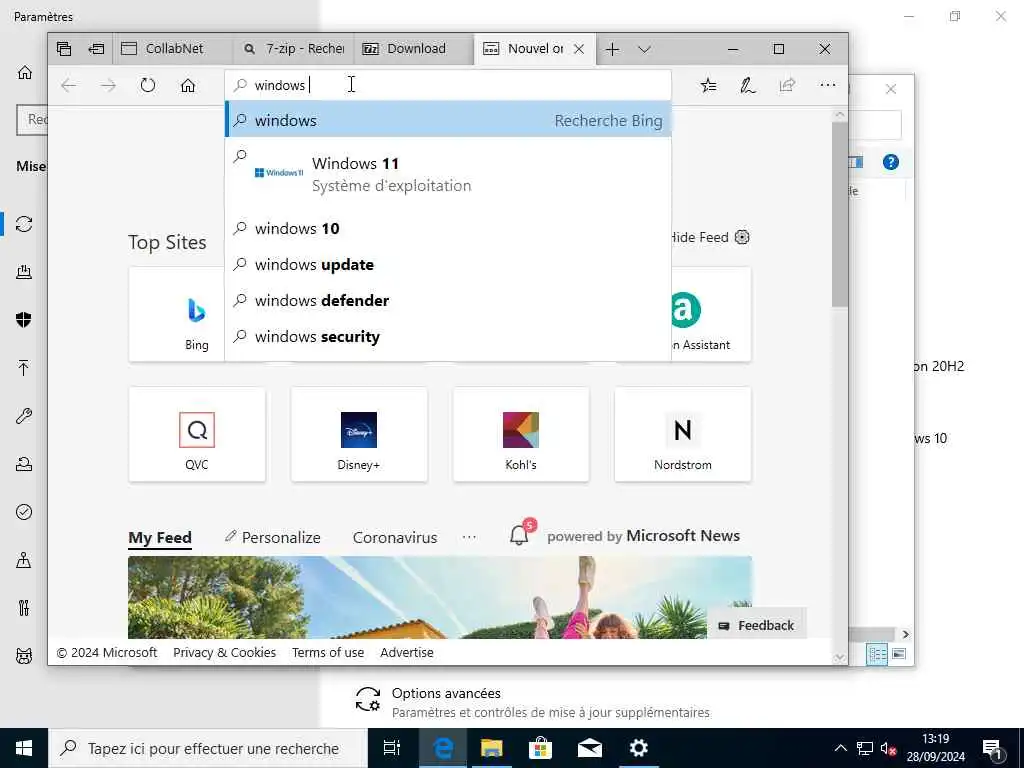The height and width of the screenshot is (768, 1024).
Task: Choose 'windows security' suggestion
Action: 448,336
